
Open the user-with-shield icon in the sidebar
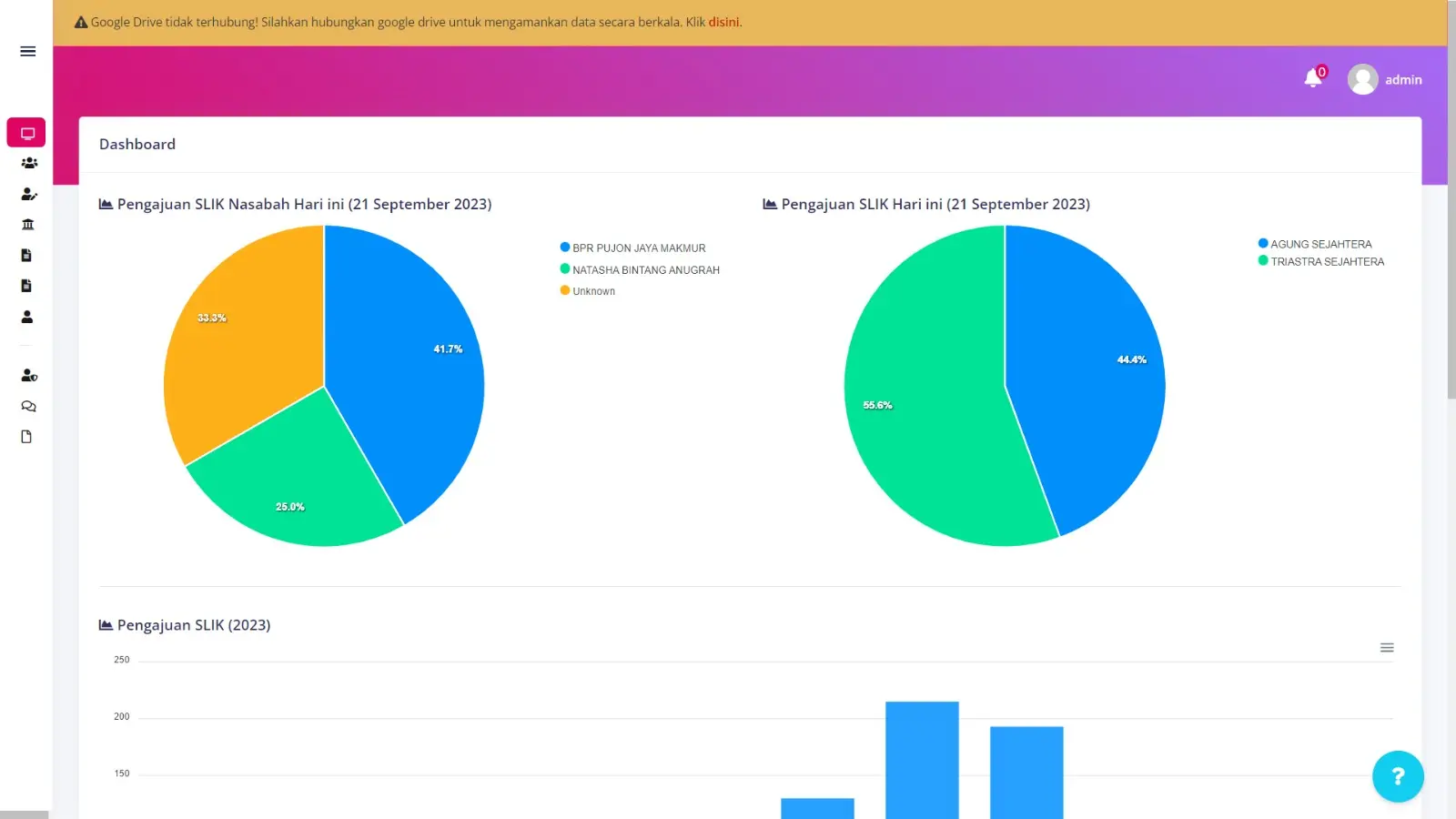click(28, 375)
